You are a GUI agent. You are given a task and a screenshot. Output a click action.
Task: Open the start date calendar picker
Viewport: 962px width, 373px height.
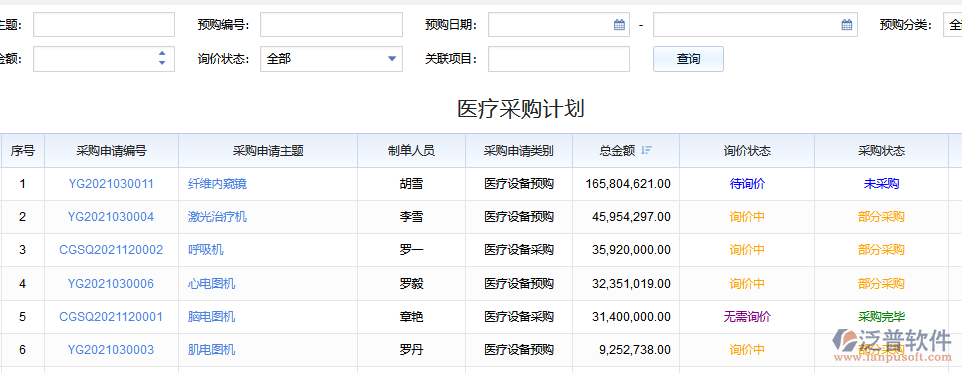pos(619,25)
